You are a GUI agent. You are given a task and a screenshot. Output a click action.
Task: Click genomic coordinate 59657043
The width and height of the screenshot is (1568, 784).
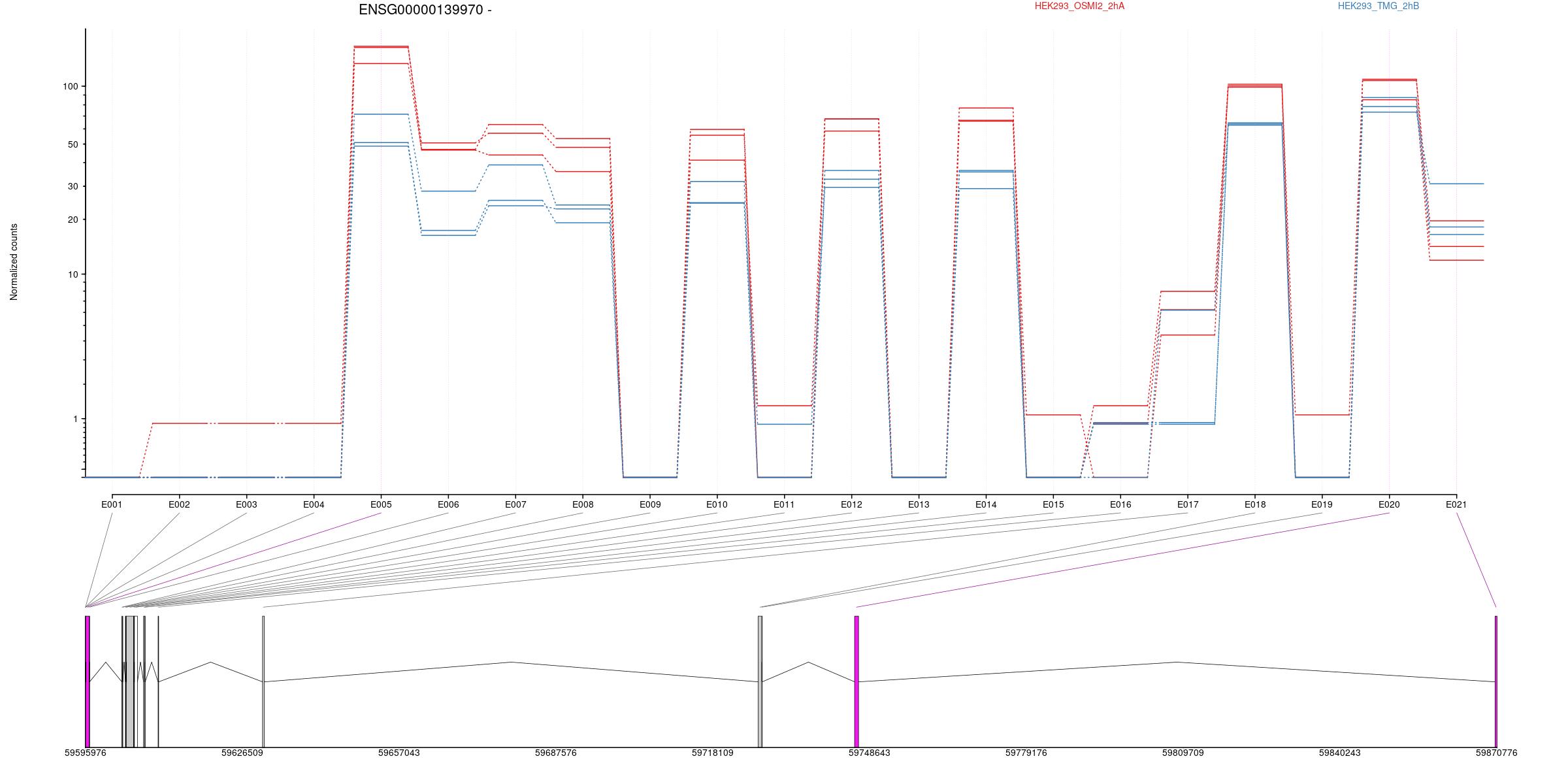click(399, 753)
